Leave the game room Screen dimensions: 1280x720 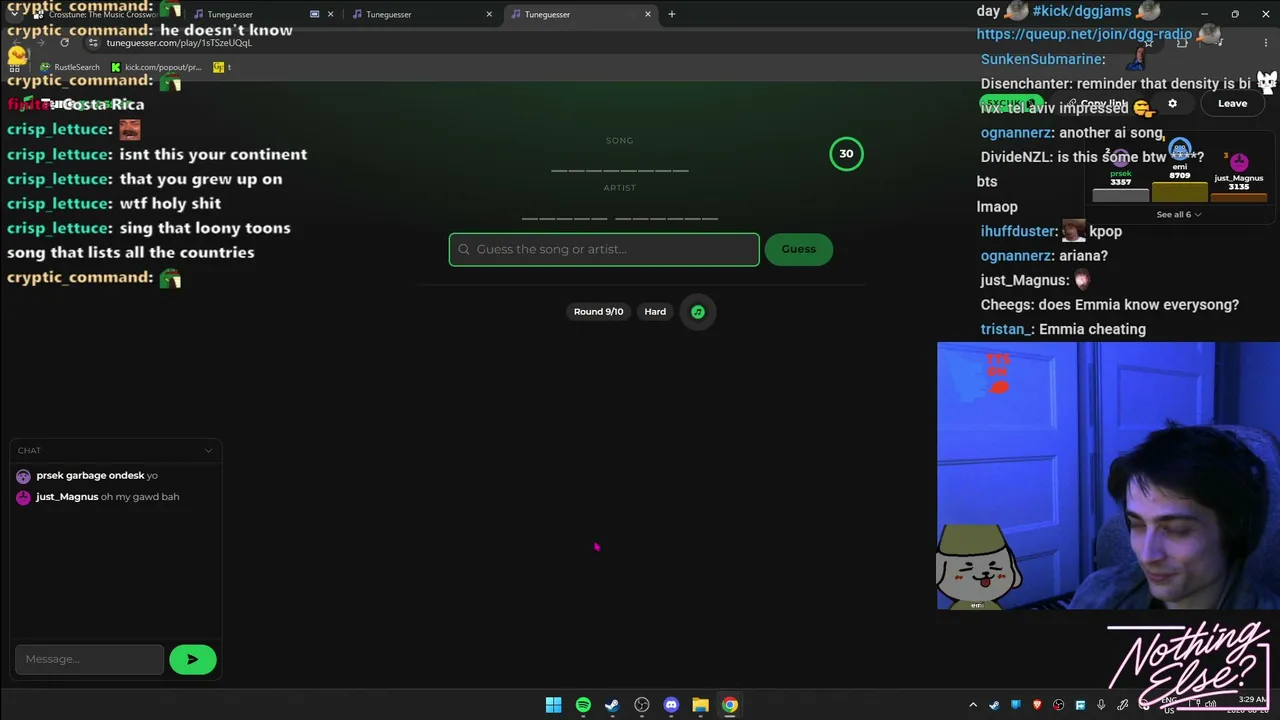(1232, 103)
